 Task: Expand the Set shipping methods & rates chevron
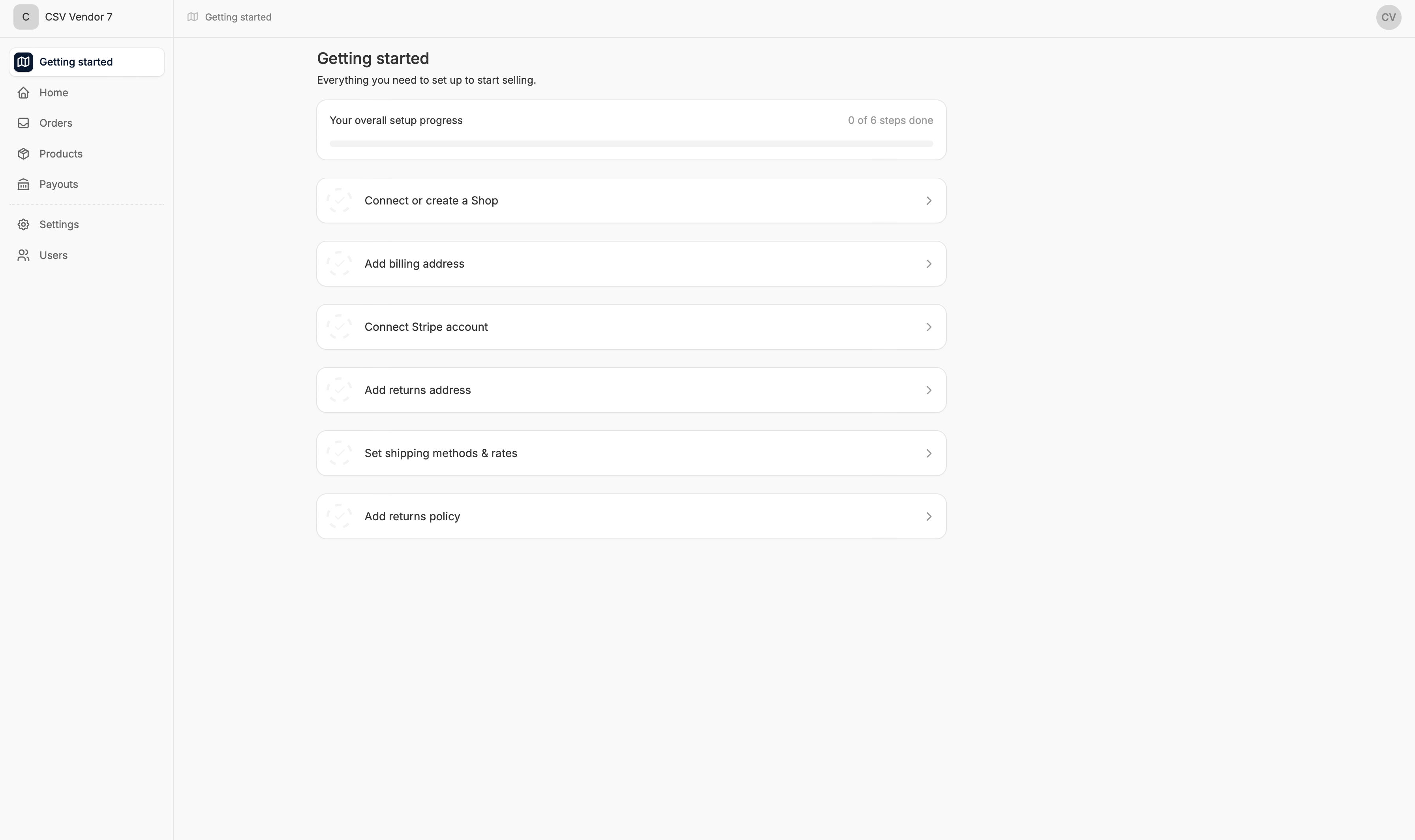click(929, 454)
